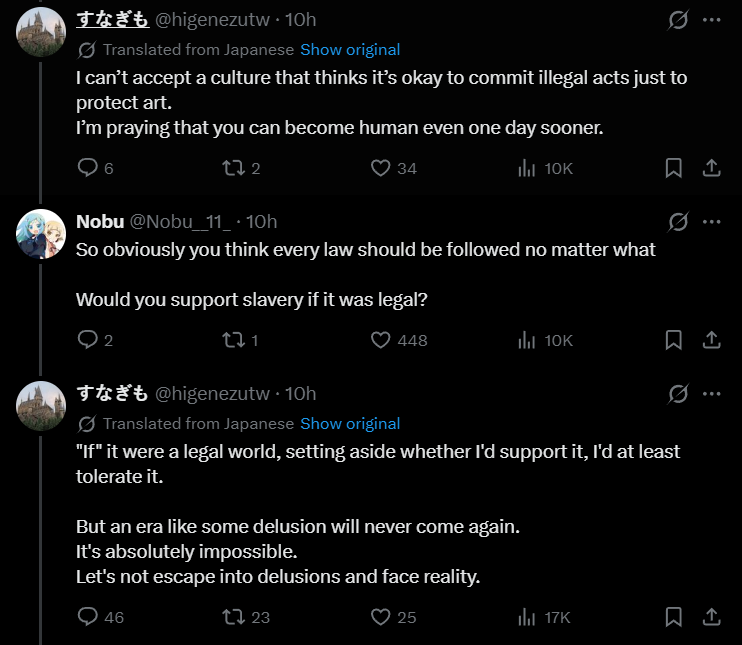This screenshot has width=742, height=645.
Task: Show original text of the last tweet
Action: click(x=350, y=424)
